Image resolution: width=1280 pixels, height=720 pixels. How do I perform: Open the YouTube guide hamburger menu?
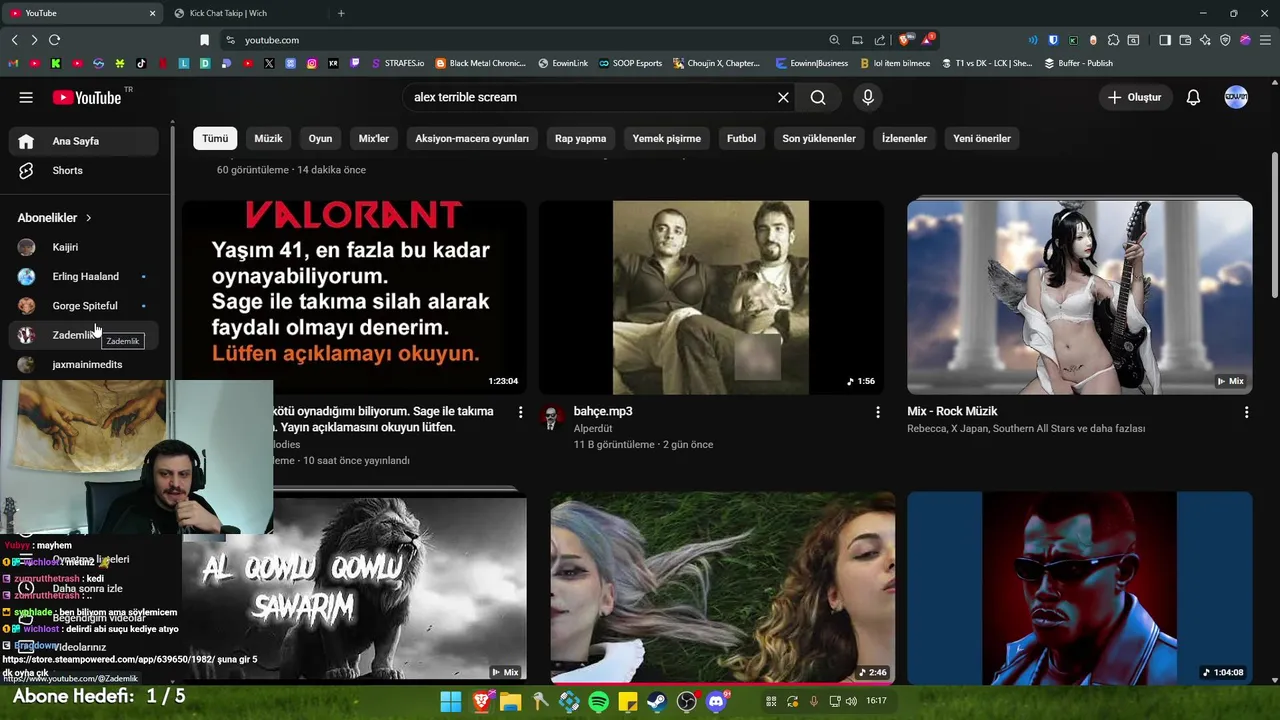[26, 97]
